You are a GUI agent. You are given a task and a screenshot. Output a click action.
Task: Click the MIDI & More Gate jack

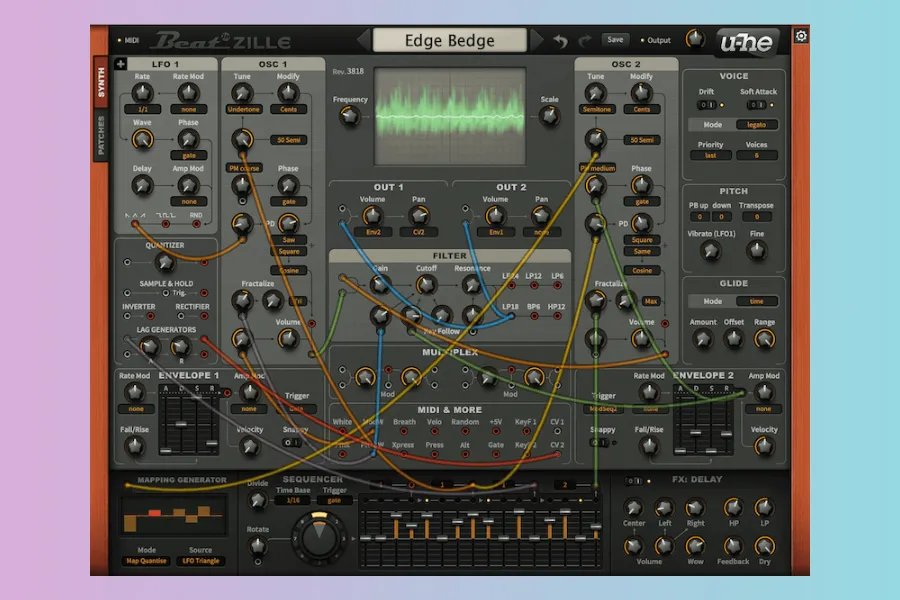point(495,454)
